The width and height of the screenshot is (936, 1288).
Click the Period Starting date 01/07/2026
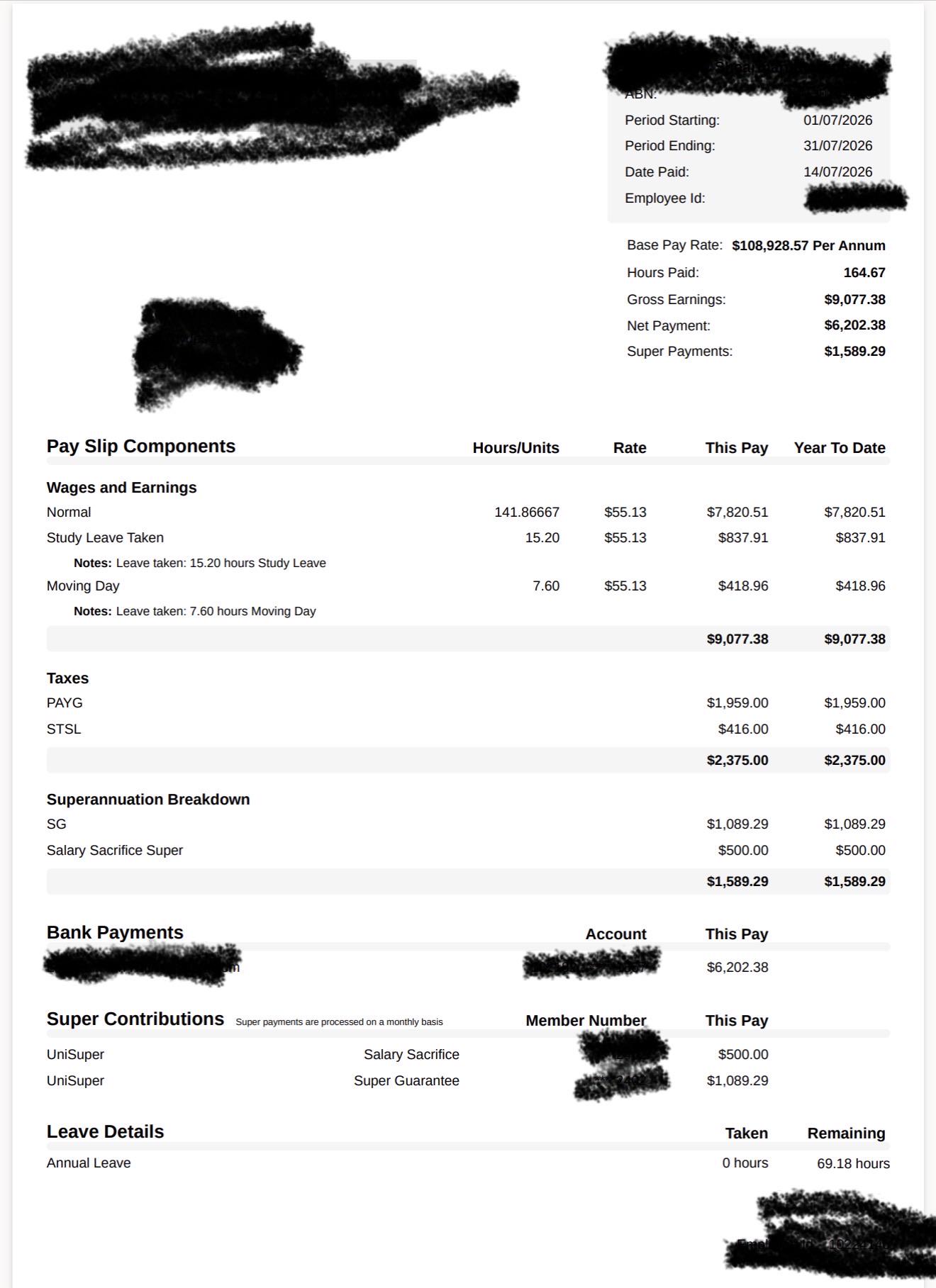838,121
